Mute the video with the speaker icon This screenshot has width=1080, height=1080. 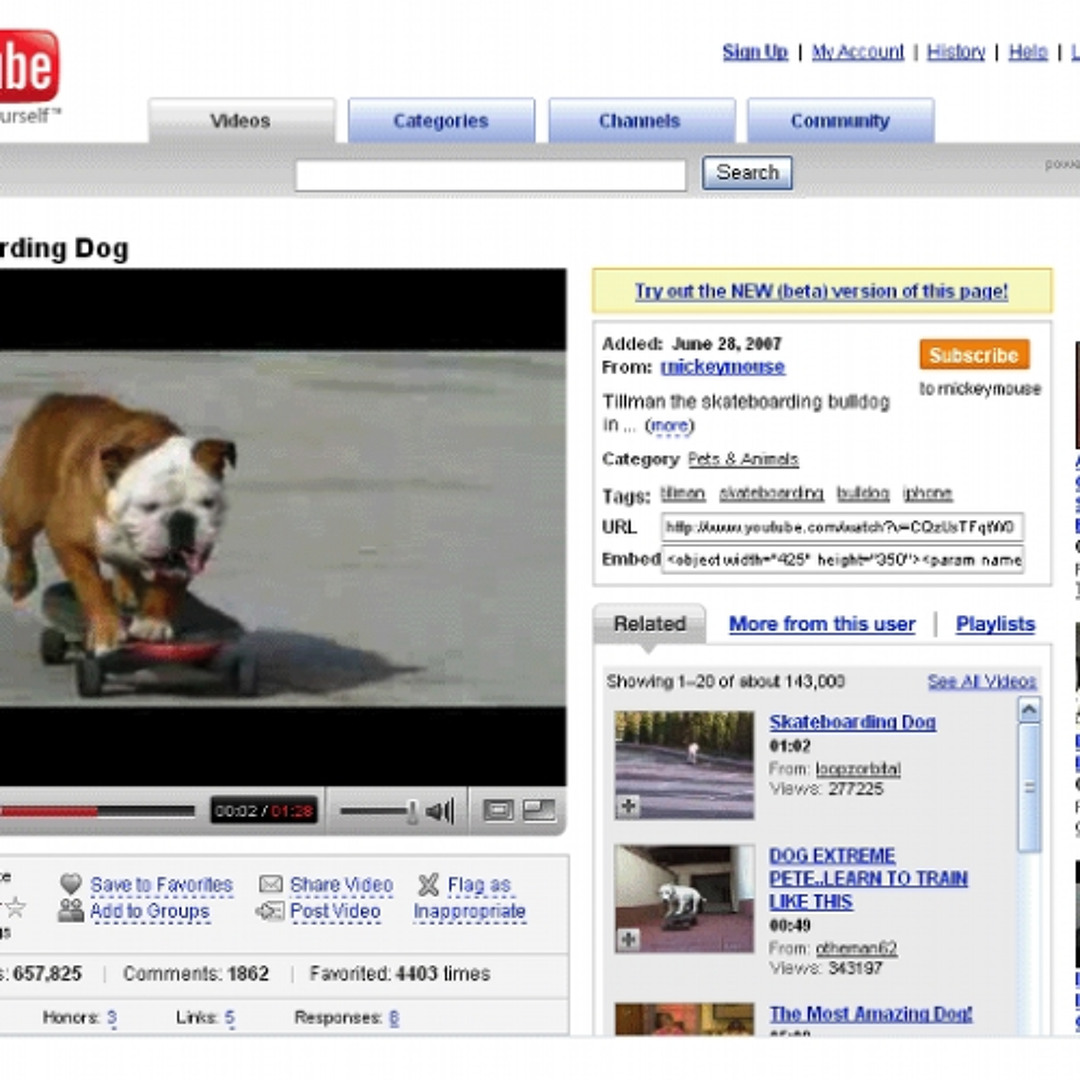coord(439,811)
